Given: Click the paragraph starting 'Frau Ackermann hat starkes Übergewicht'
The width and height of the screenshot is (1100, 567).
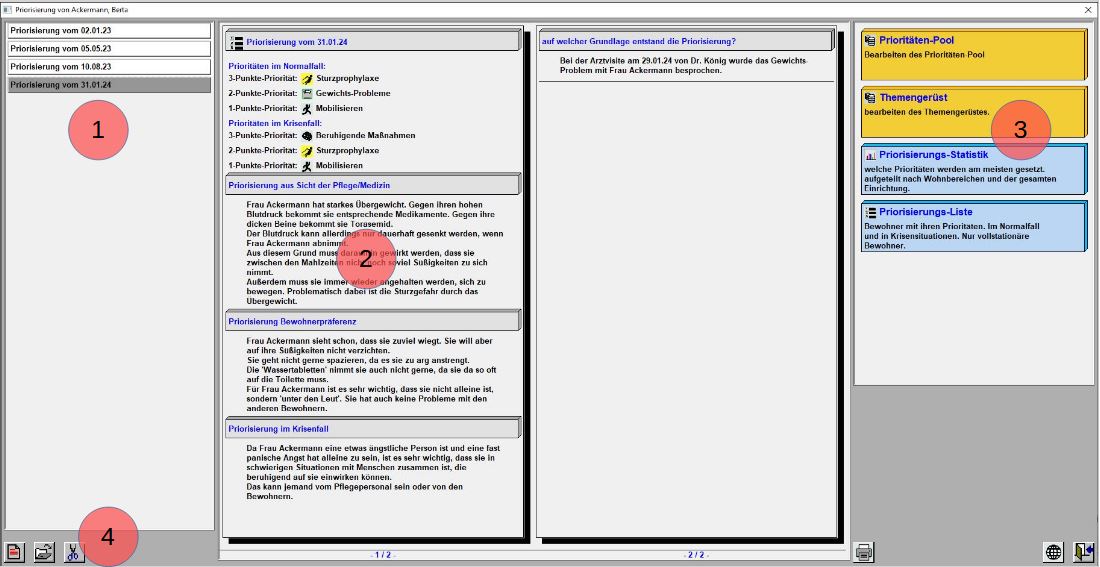Looking at the screenshot, I should pos(375,253).
